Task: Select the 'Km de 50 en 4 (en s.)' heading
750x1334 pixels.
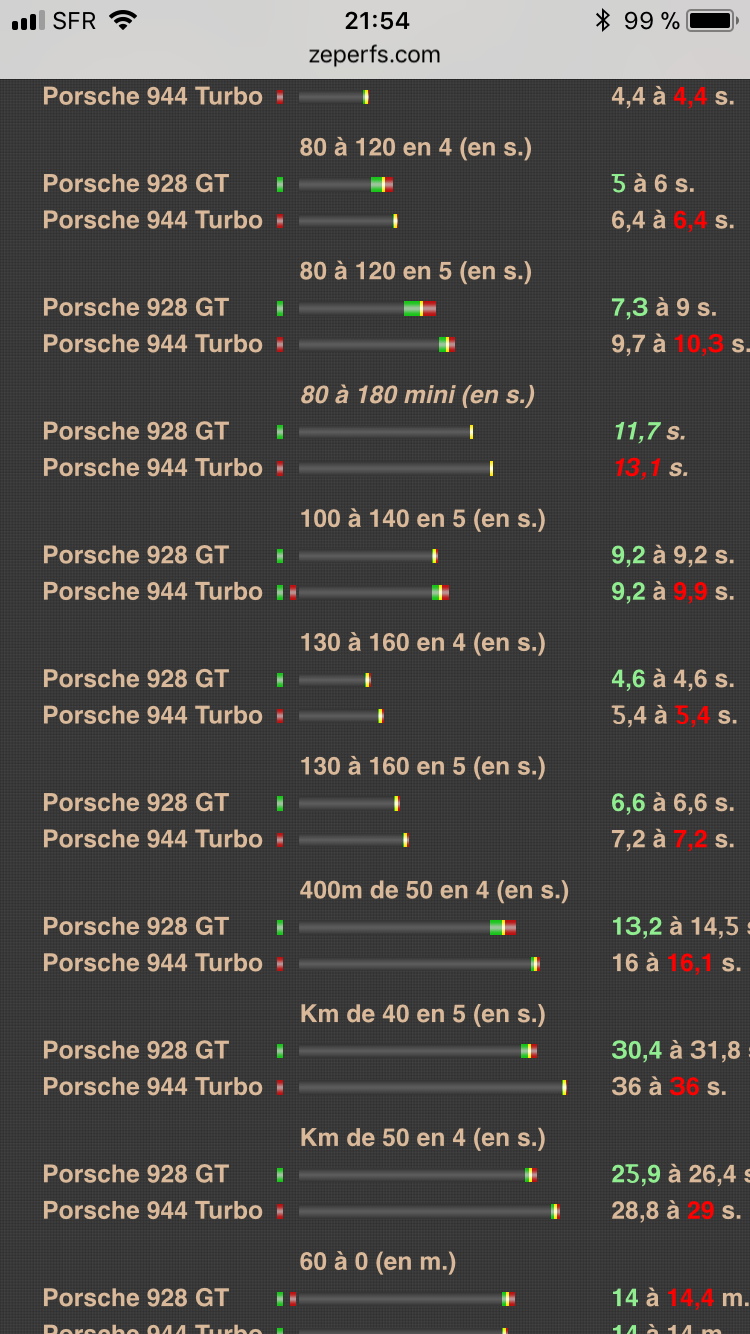Action: (x=422, y=1140)
